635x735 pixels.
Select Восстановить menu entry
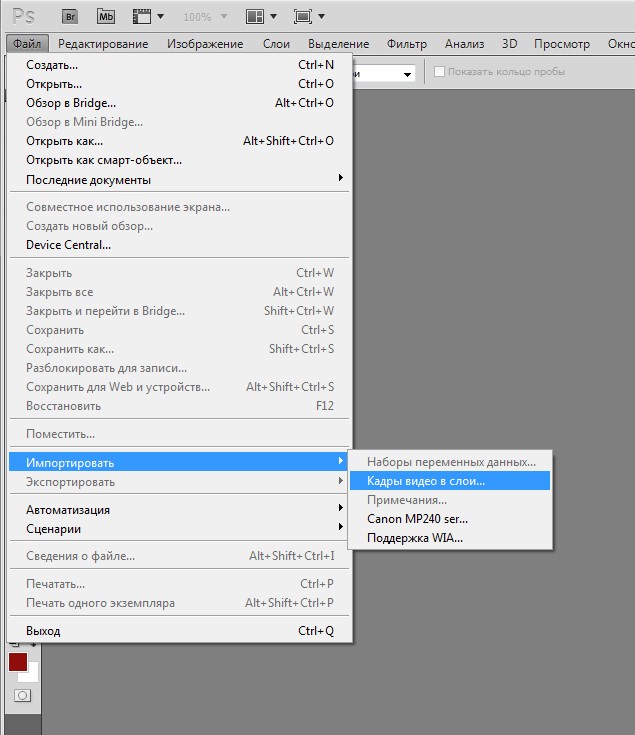pos(180,406)
